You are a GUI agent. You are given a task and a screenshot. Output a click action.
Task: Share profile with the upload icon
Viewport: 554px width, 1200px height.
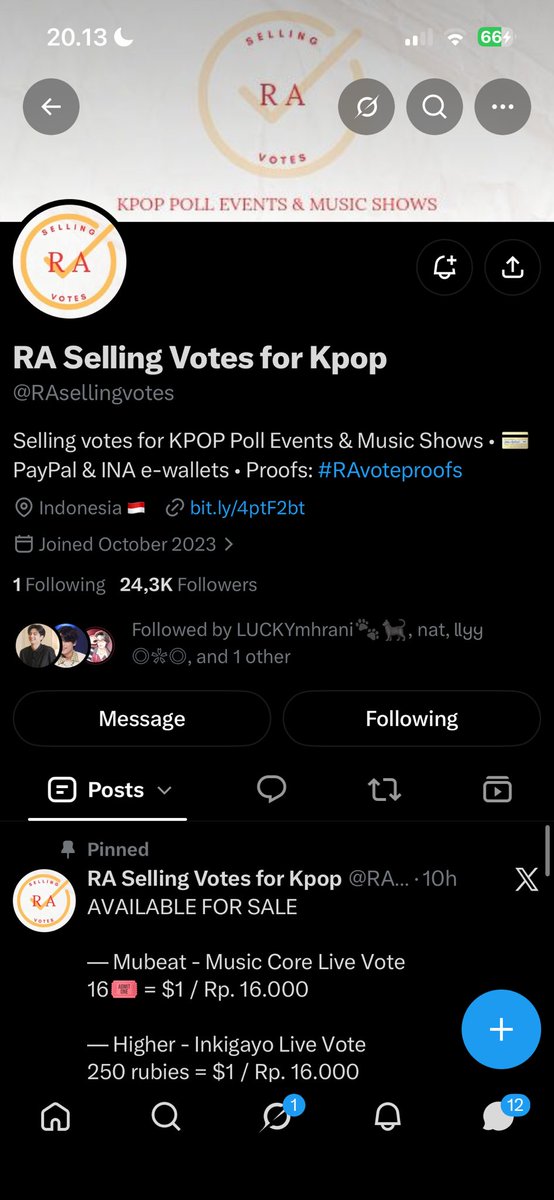512,266
